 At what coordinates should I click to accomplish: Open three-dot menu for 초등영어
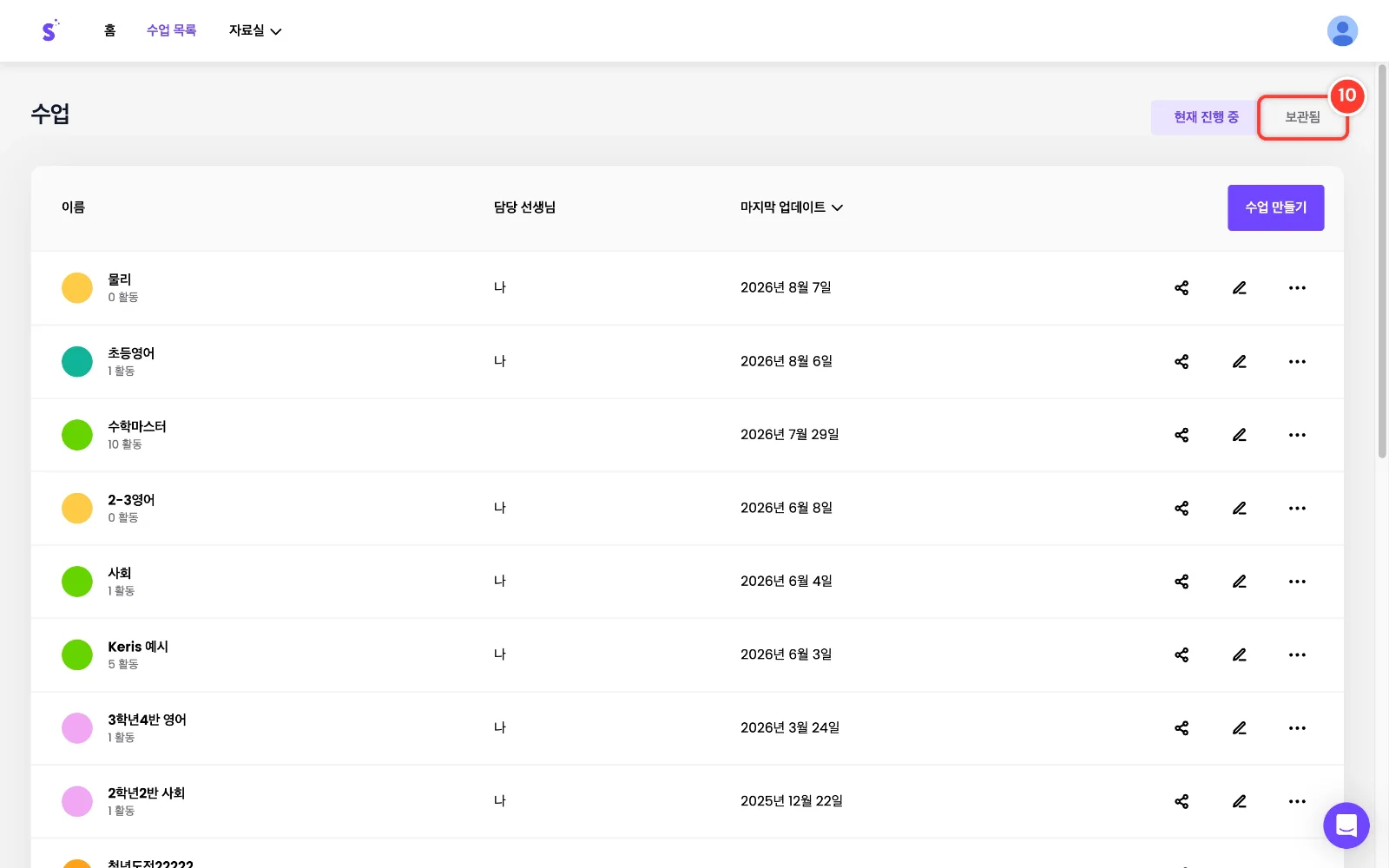1297,361
